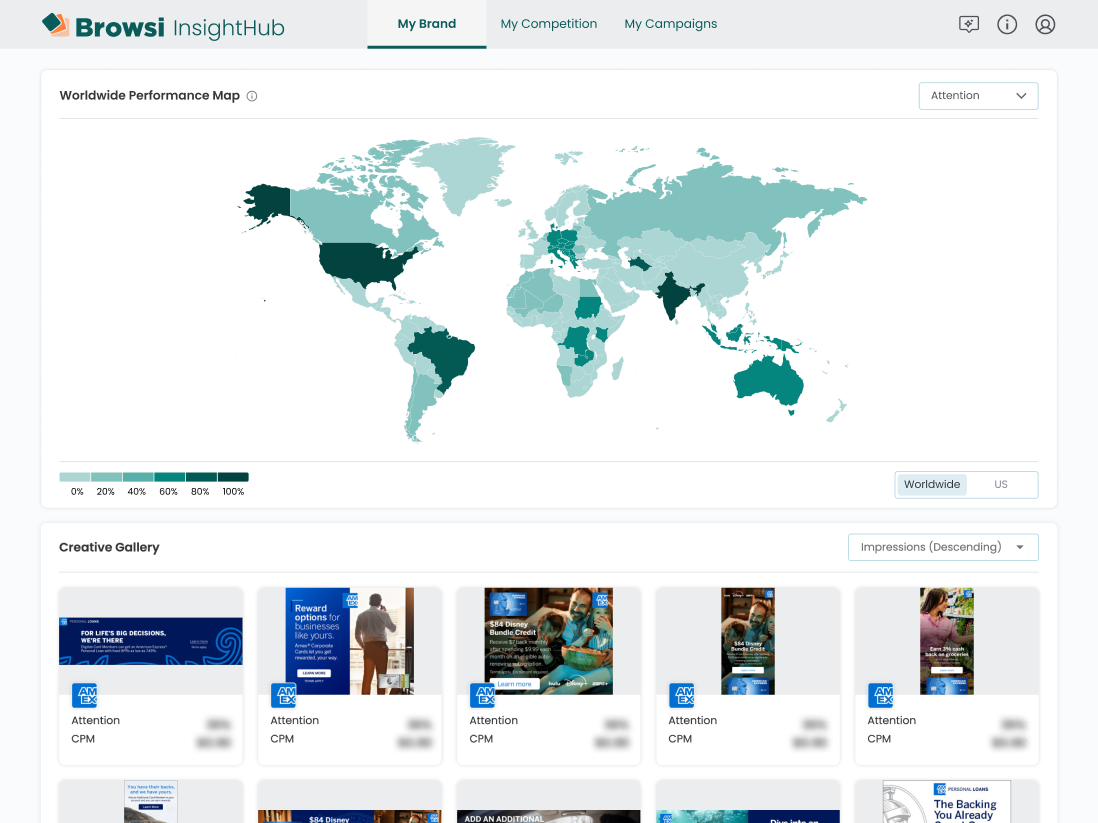This screenshot has width=1098, height=823.
Task: Open the "Reward options for businesses" creative
Action: coord(349,641)
